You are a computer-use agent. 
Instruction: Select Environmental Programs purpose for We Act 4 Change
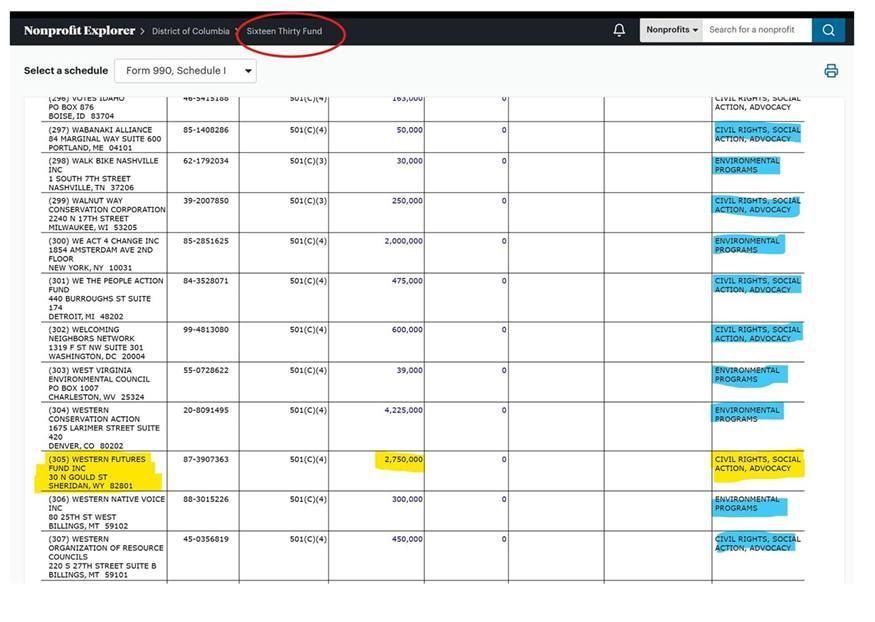click(747, 245)
